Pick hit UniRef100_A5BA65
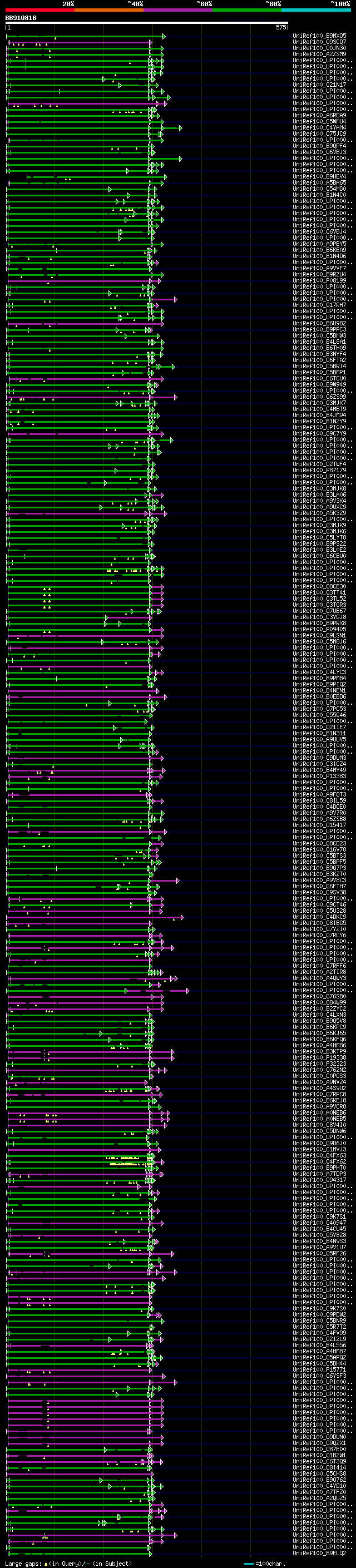 tap(319, 182)
